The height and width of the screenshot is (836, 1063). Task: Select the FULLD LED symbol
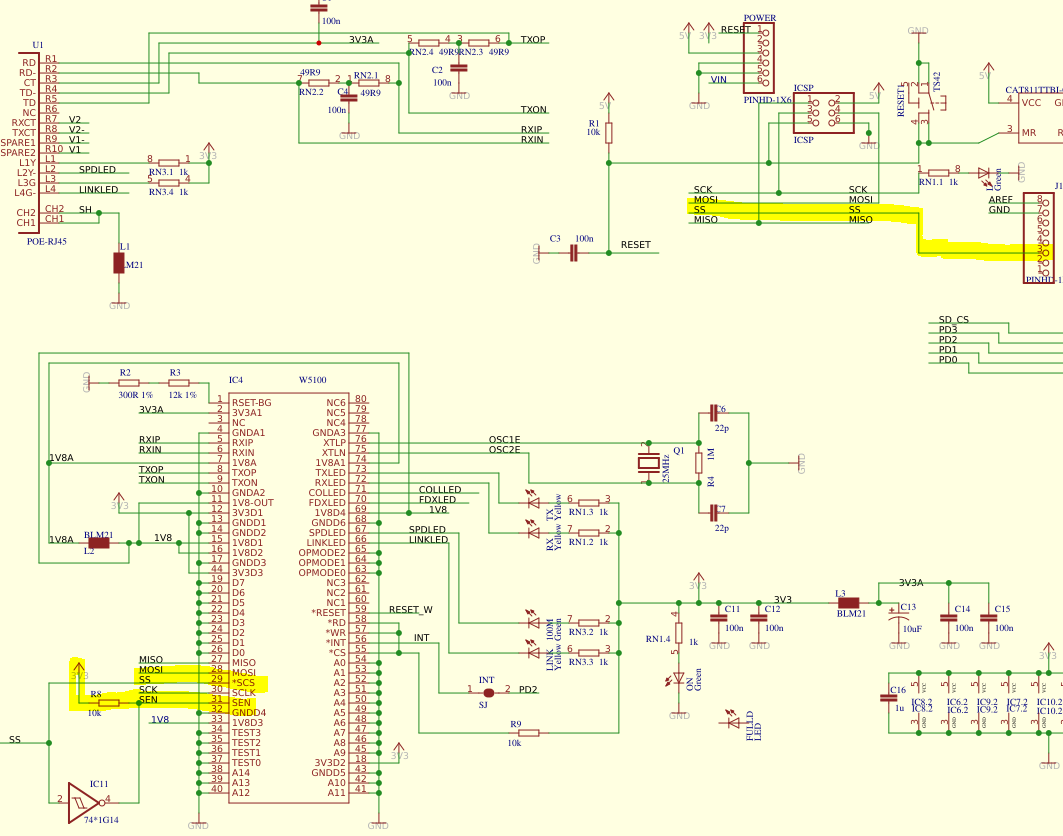732,721
